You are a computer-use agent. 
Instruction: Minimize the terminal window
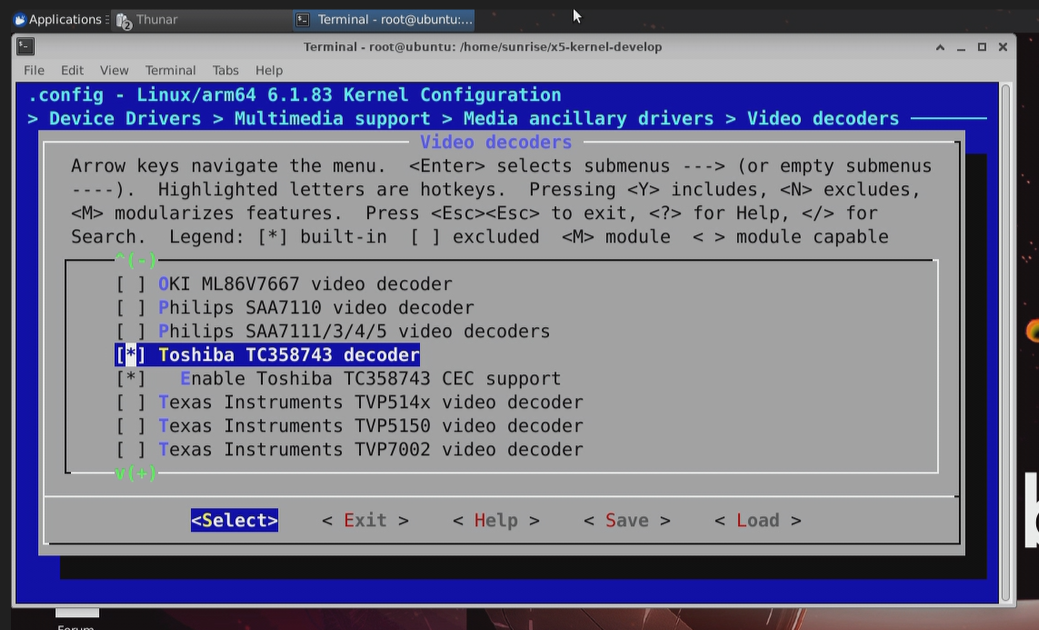(961, 48)
